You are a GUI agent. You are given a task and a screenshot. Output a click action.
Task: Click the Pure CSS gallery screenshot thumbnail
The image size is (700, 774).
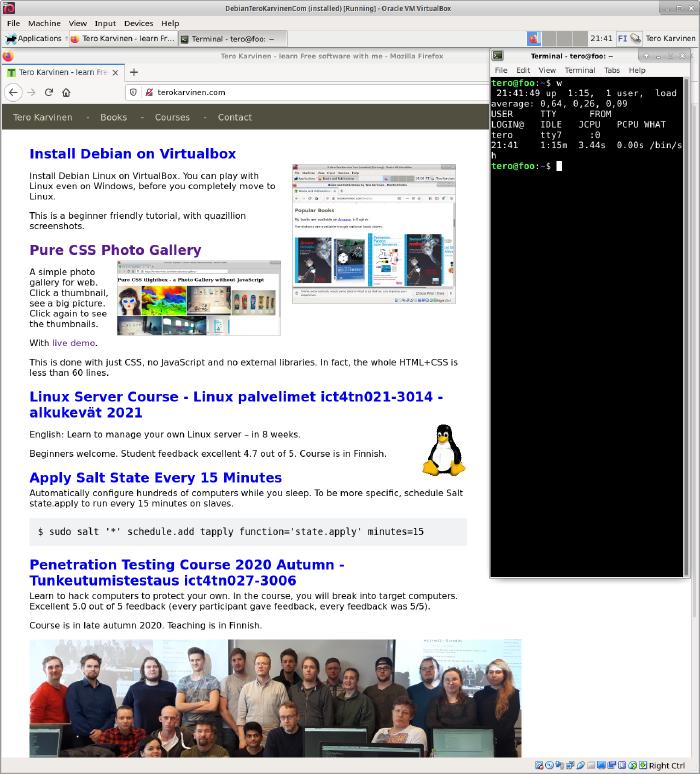(x=198, y=298)
